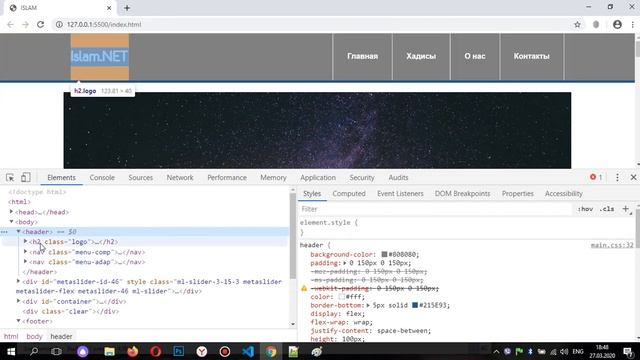Click the browser forward arrow
Viewport: 640px width, 360px height.
(25, 24)
